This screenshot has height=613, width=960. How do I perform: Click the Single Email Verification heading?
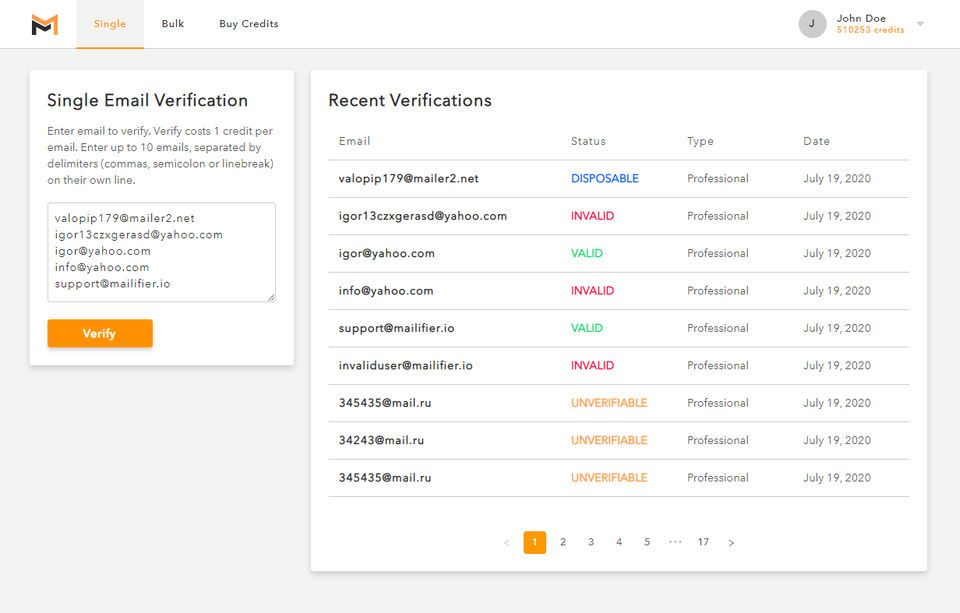coord(148,100)
